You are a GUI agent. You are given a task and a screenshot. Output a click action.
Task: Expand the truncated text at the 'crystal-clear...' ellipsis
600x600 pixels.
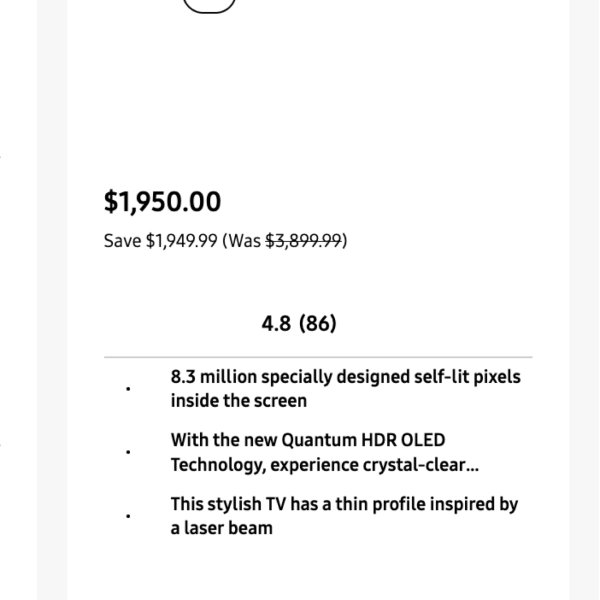[468, 466]
